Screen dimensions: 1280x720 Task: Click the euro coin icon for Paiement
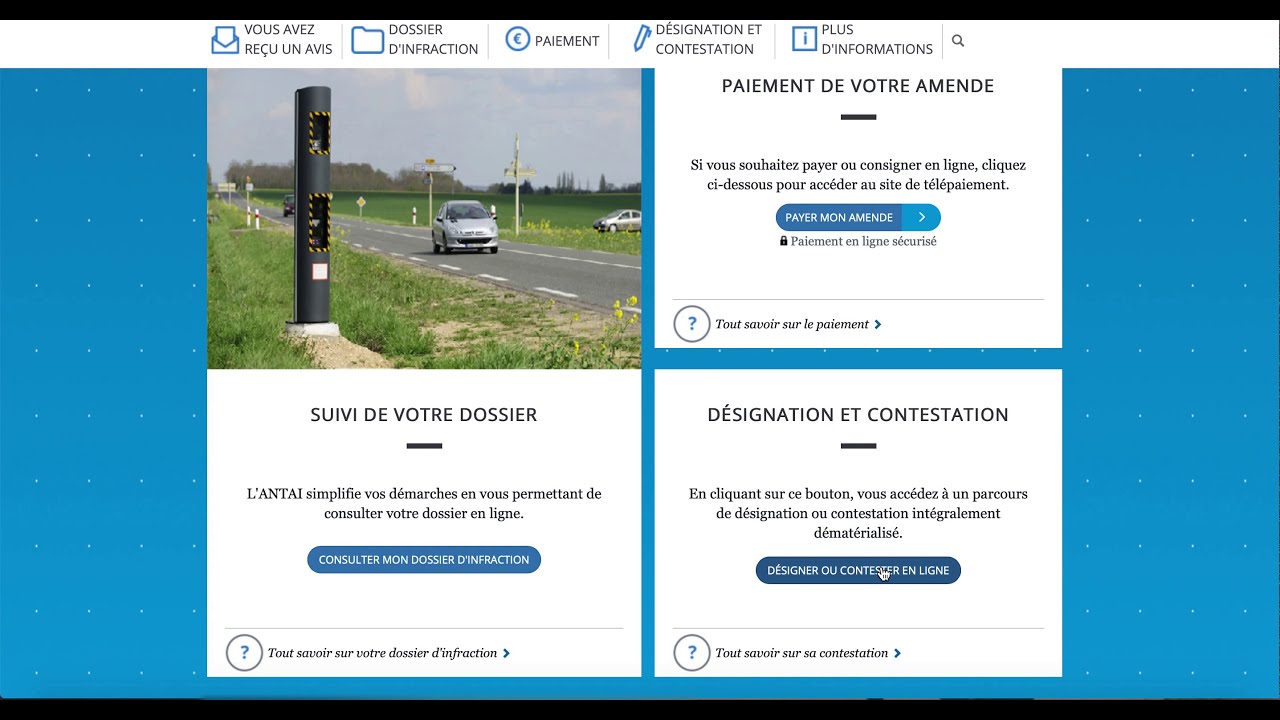click(x=517, y=40)
